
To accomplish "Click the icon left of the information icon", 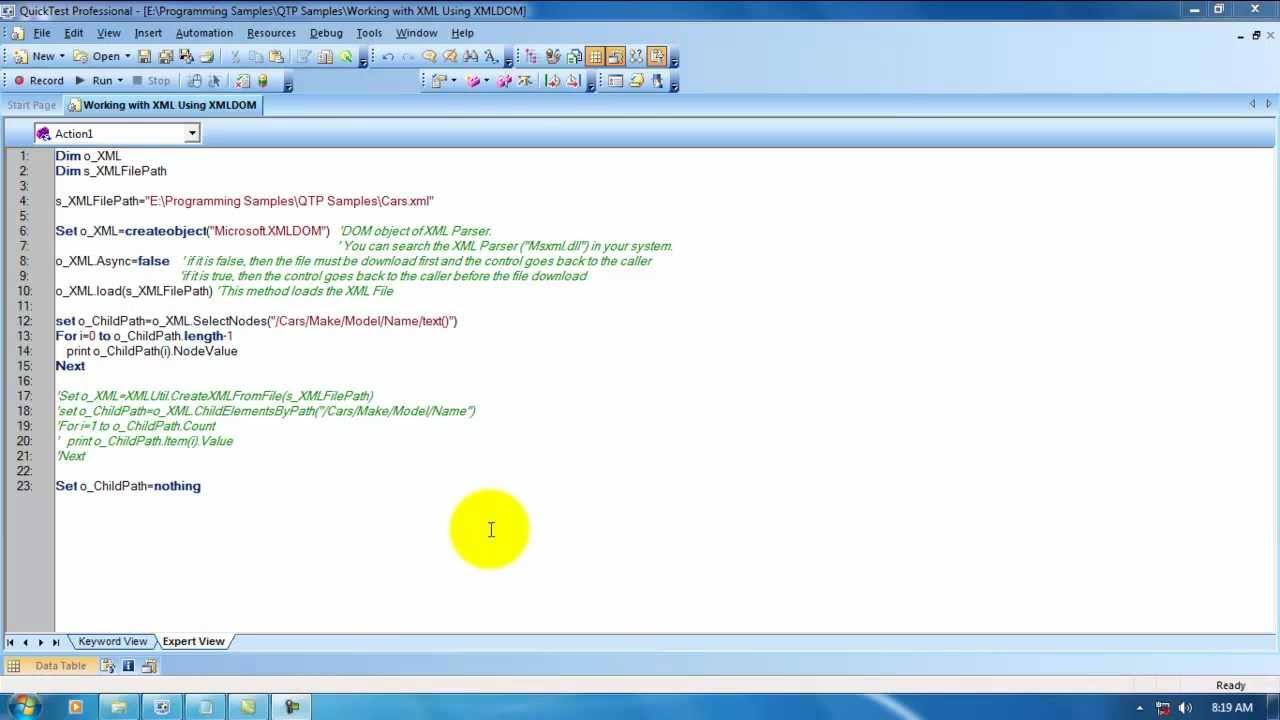I will tap(108, 666).
